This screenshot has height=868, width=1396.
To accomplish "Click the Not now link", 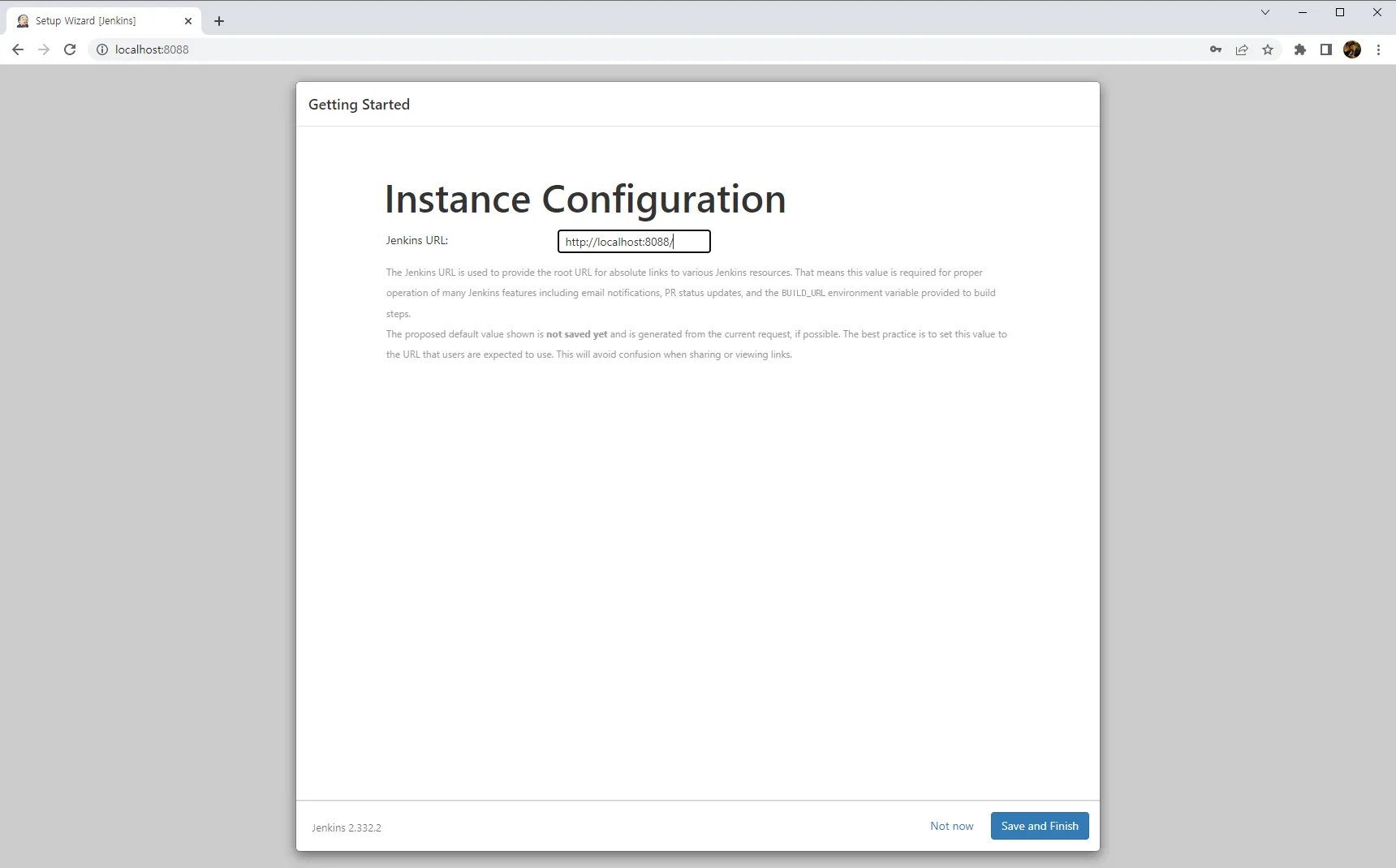I will (951, 826).
